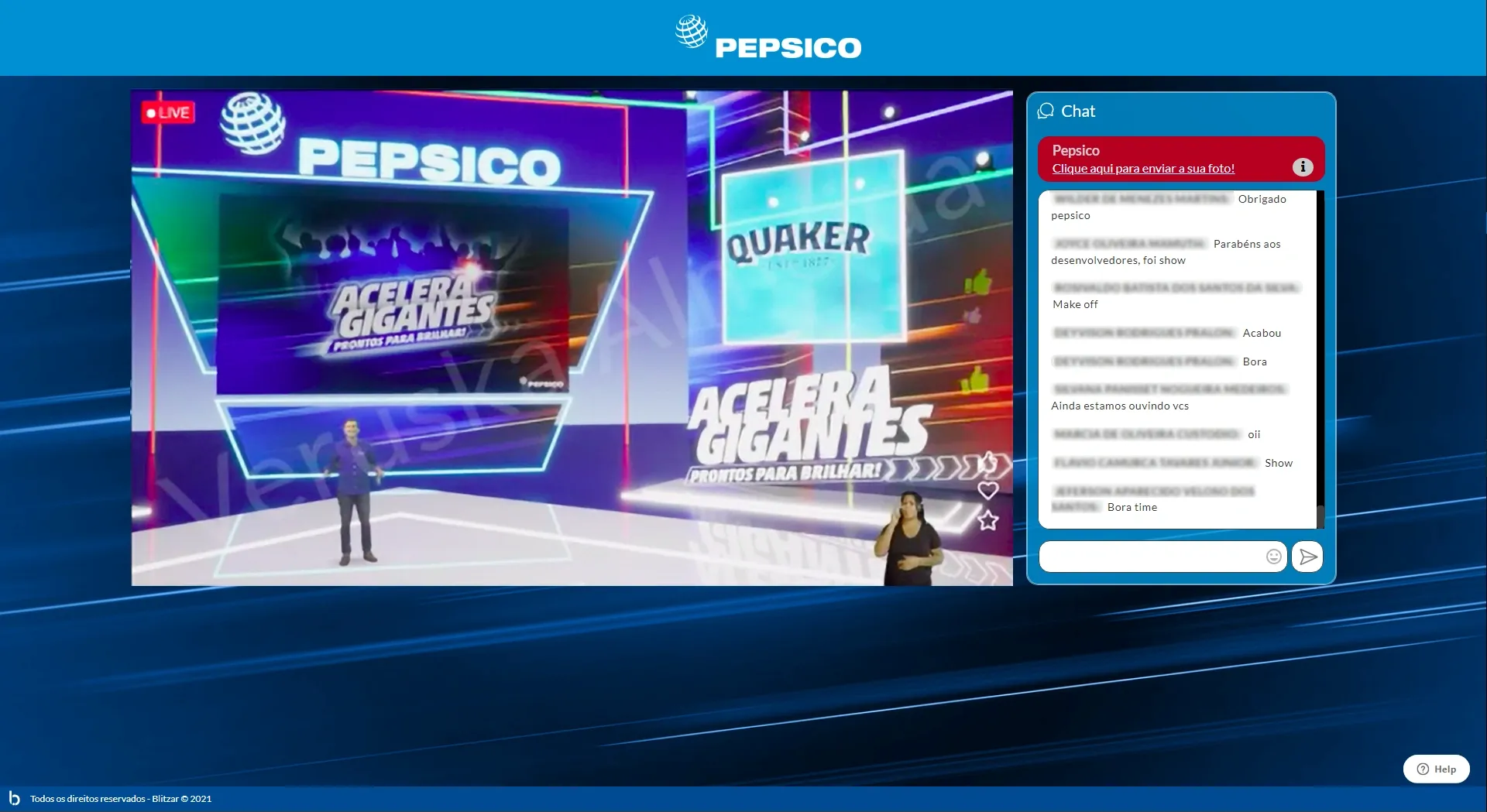Open 'Clique aqui para enviar a sua foto!' link
1487x812 pixels.
tap(1142, 169)
